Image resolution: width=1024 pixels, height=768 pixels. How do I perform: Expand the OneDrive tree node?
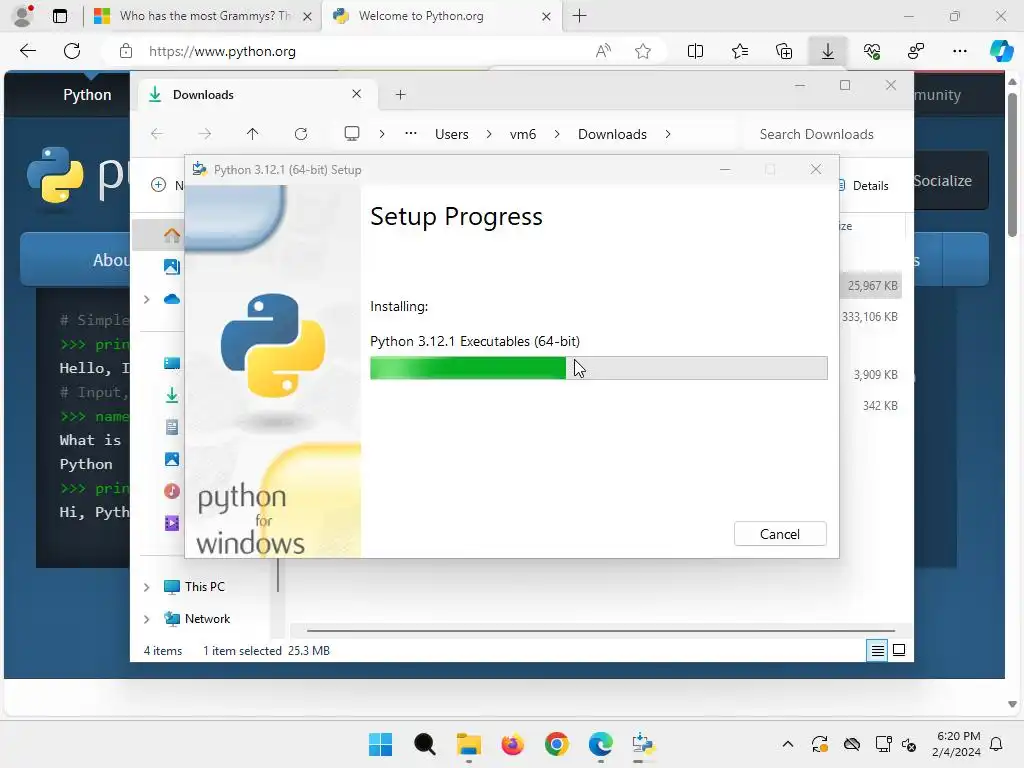pos(146,299)
